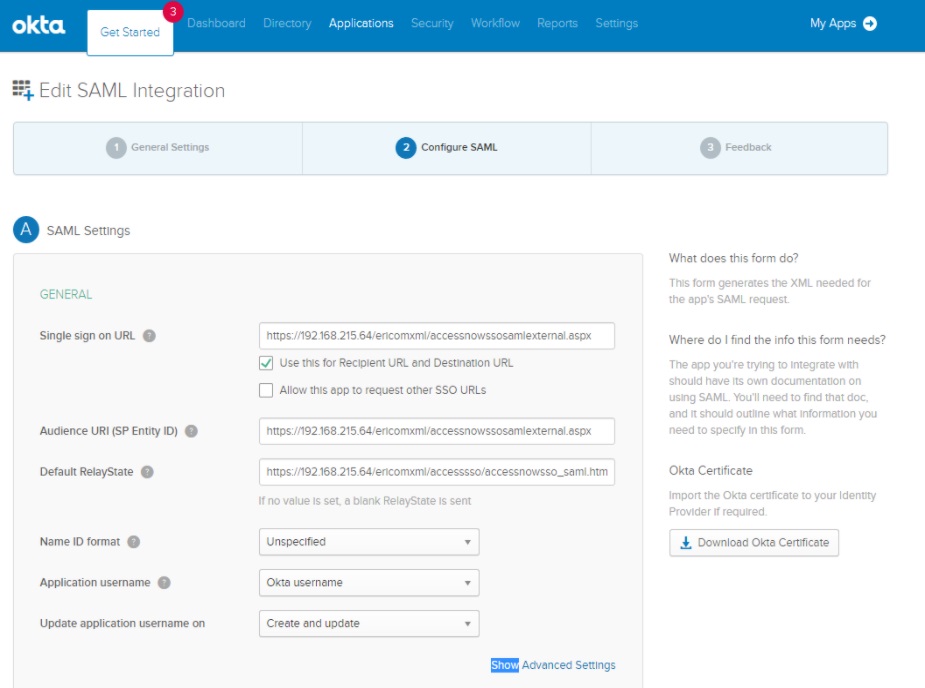Go to the Security menu
The width and height of the screenshot is (925, 688).
point(432,23)
